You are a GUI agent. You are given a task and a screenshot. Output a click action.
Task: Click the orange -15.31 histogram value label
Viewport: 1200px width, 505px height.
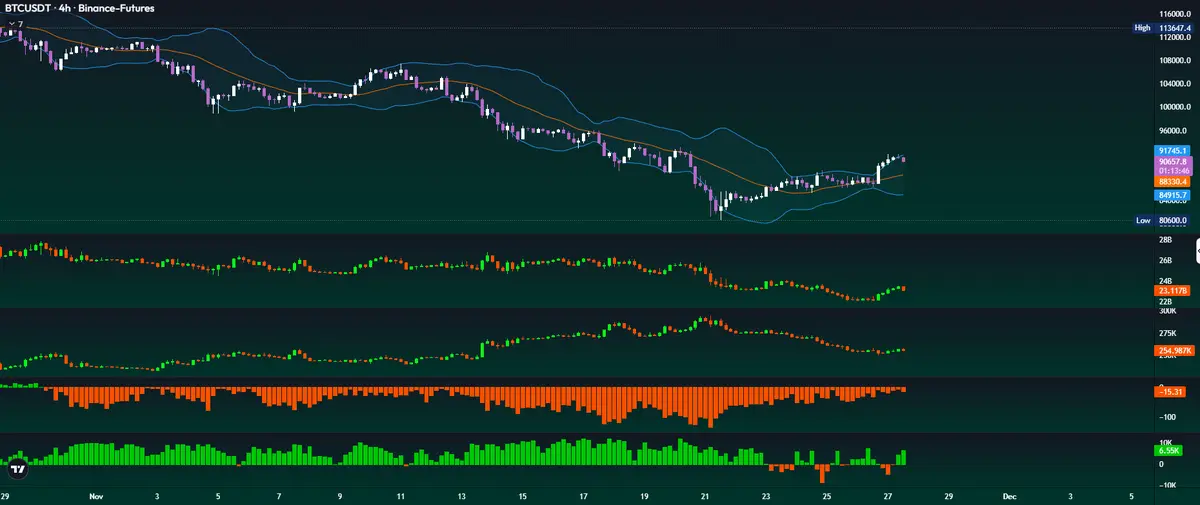[x=1171, y=391]
